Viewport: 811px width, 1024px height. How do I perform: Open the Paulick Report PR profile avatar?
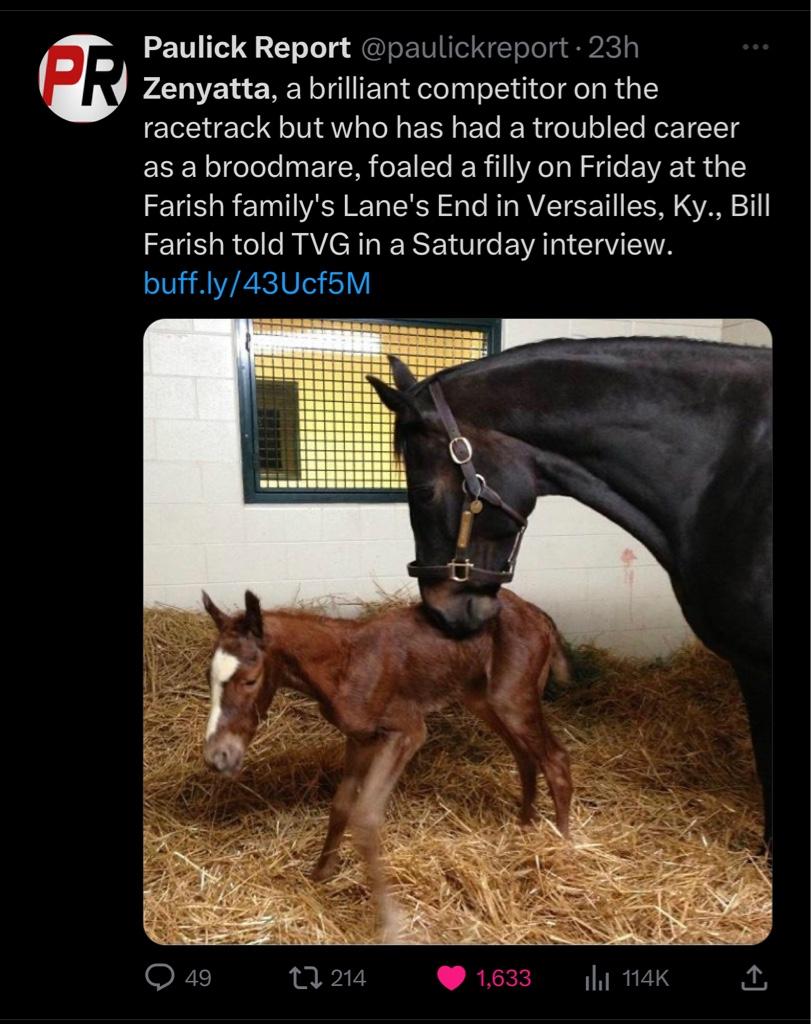tap(82, 78)
